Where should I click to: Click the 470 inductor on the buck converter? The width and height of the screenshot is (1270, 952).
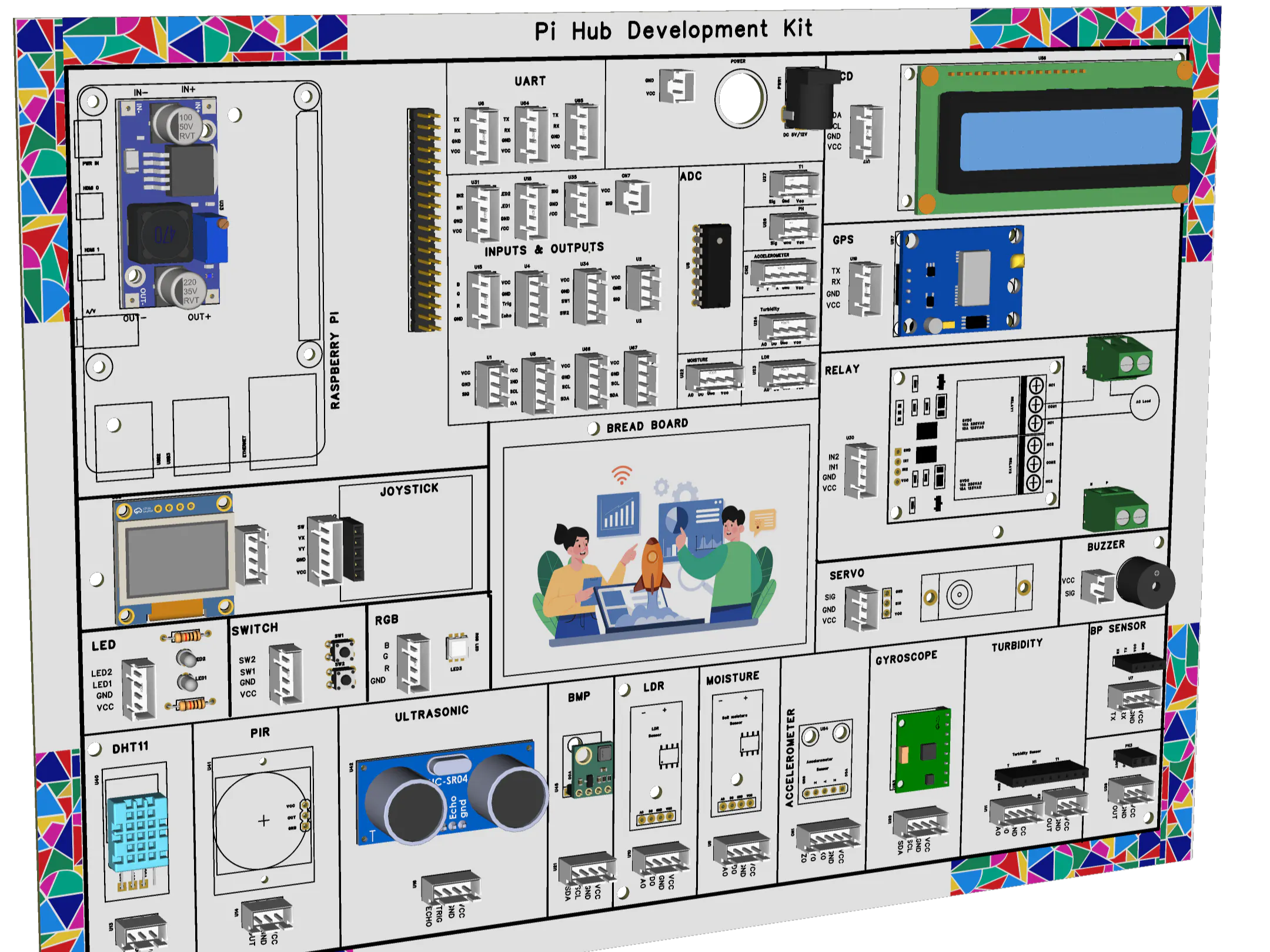click(162, 233)
